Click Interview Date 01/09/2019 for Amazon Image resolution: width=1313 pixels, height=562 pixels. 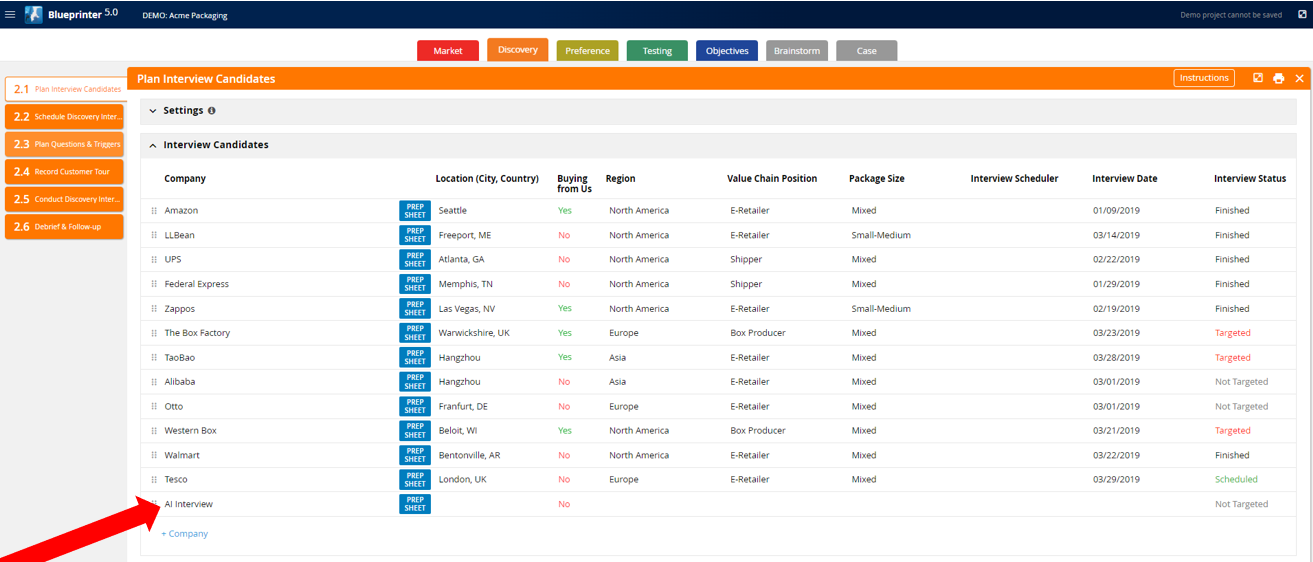coord(1116,211)
